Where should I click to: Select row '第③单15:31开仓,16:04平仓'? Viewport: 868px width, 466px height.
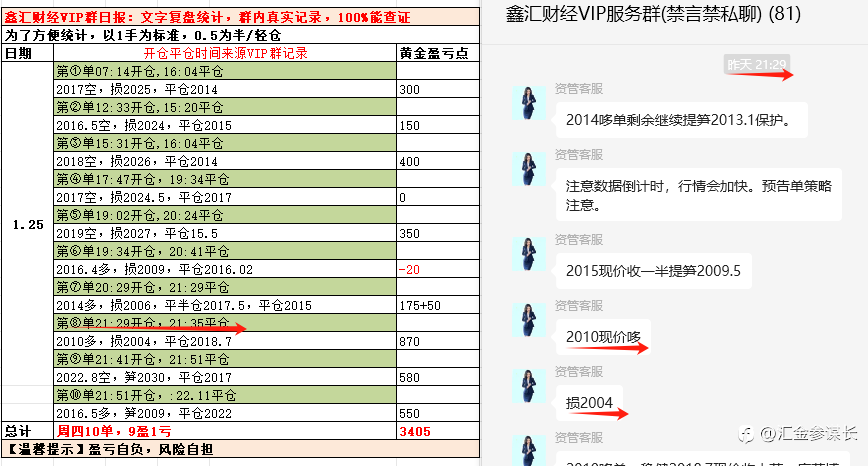pyautogui.click(x=225, y=143)
